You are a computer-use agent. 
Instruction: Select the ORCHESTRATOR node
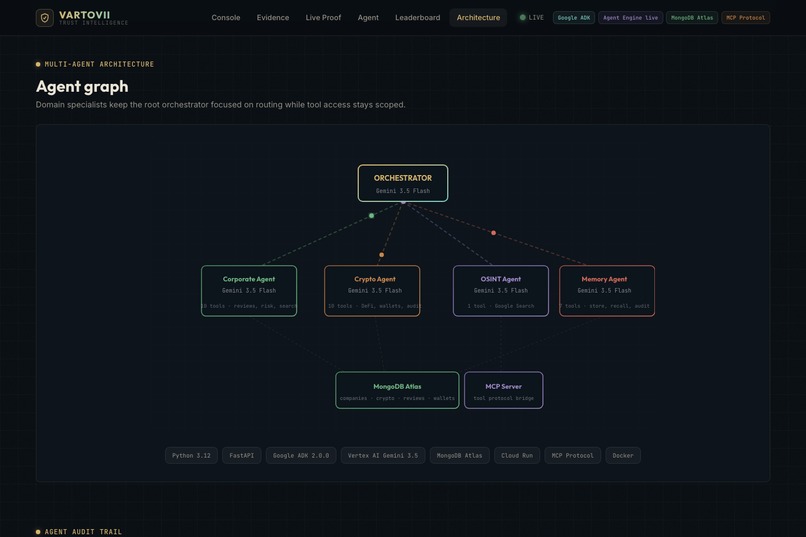tap(403, 183)
